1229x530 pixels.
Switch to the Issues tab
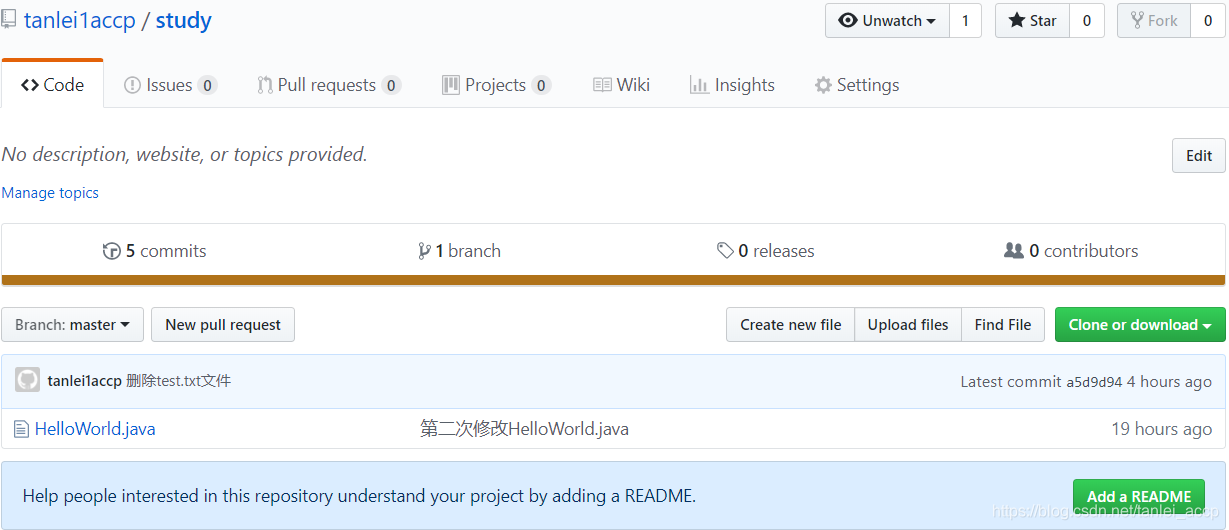(170, 85)
